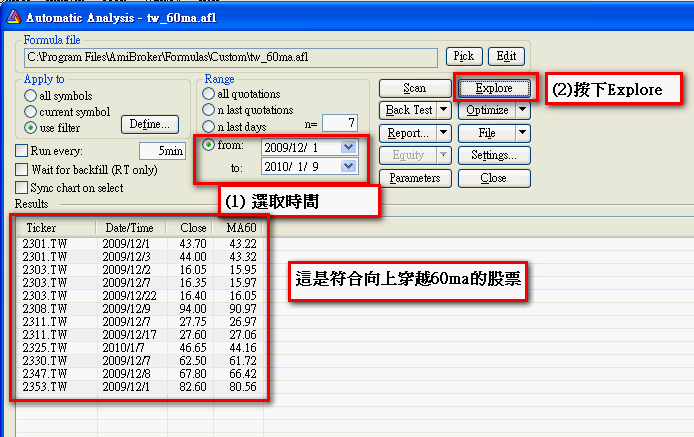
Task: Sort results by Ticker column header
Action: pyautogui.click(x=56, y=228)
